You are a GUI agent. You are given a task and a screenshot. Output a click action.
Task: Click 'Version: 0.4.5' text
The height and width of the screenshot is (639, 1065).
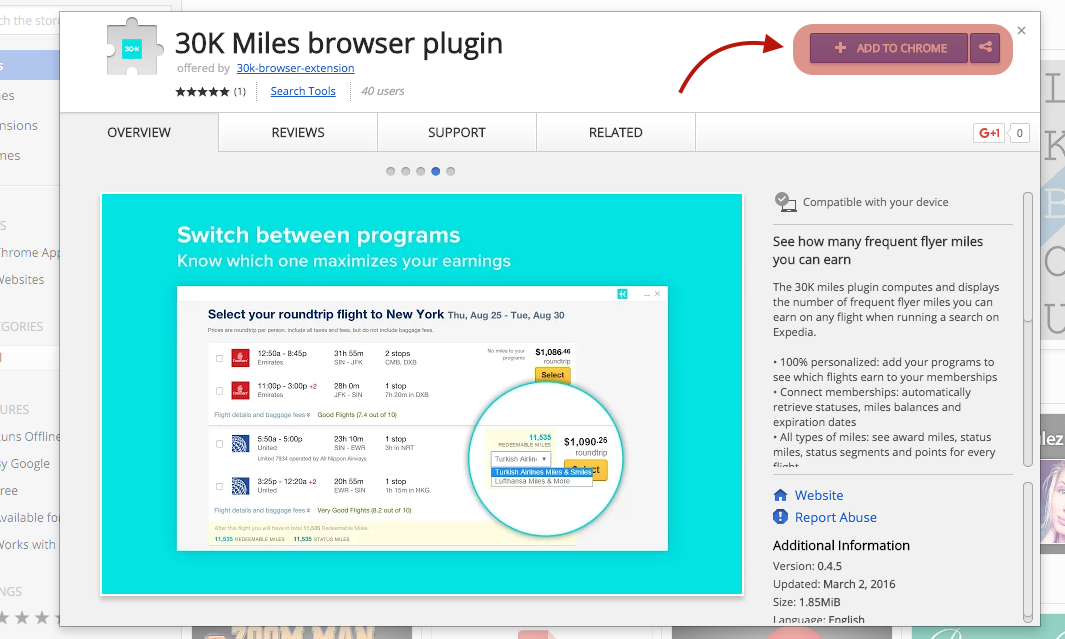pyautogui.click(x=807, y=566)
